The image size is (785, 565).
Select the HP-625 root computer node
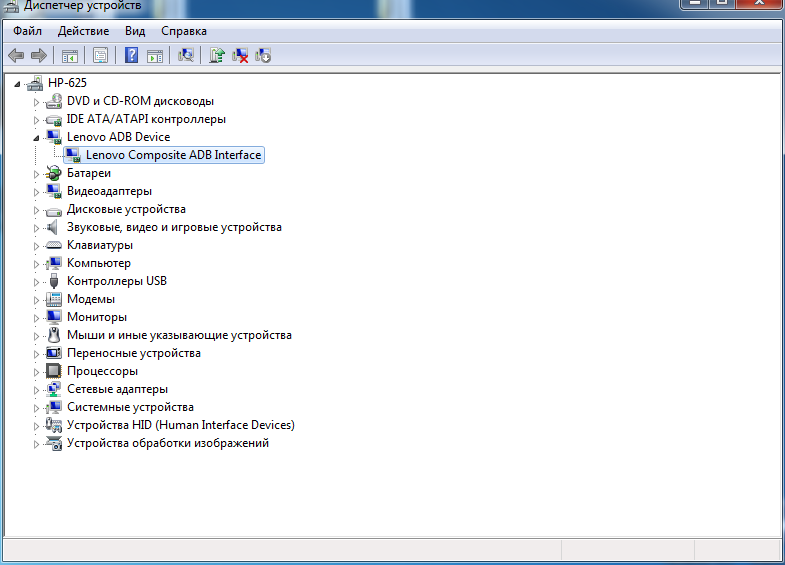pyautogui.click(x=67, y=83)
